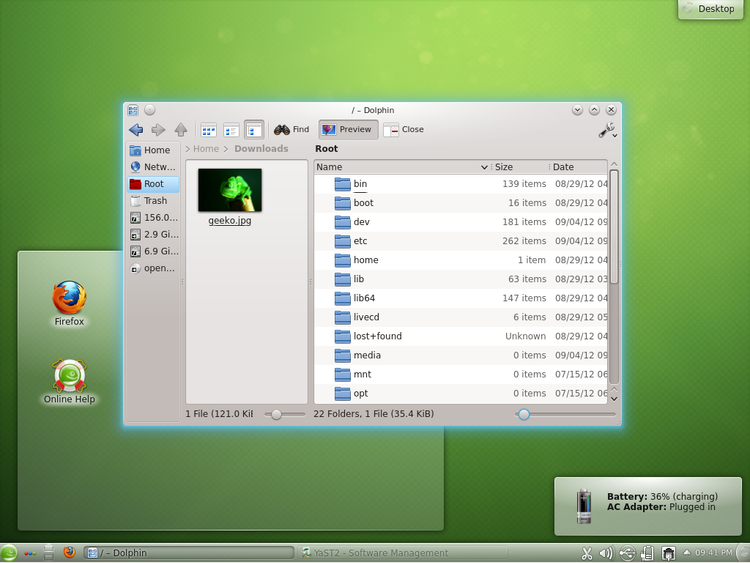Sort by the Name column header
The height and width of the screenshot is (563, 750).
click(x=400, y=167)
